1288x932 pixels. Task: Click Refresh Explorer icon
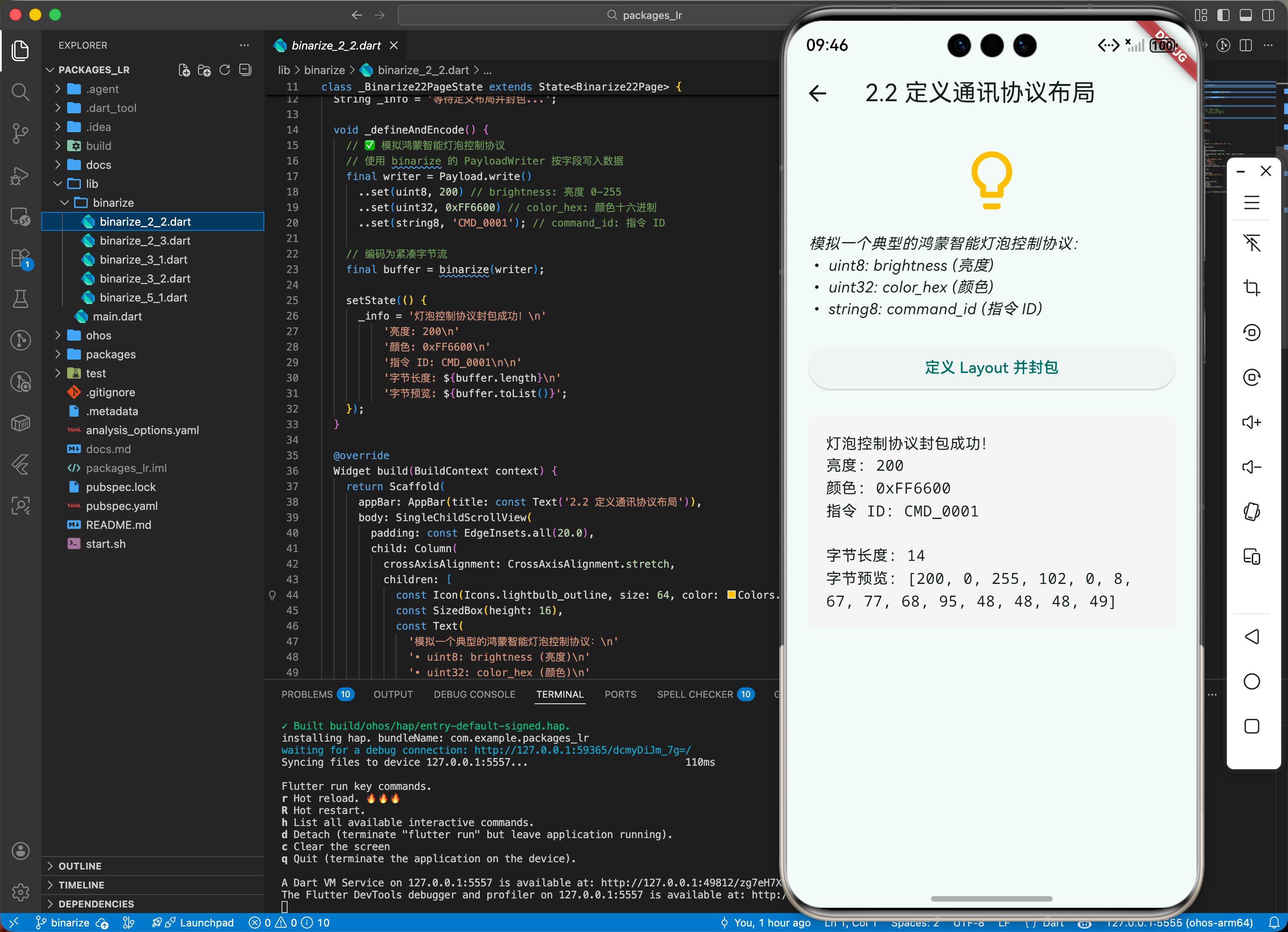tap(225, 70)
